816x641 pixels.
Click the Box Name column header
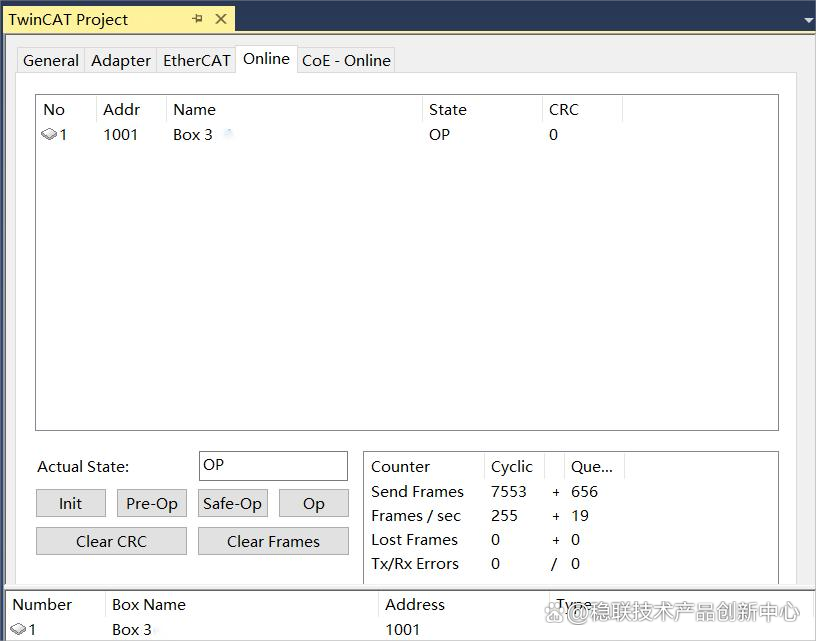242,605
